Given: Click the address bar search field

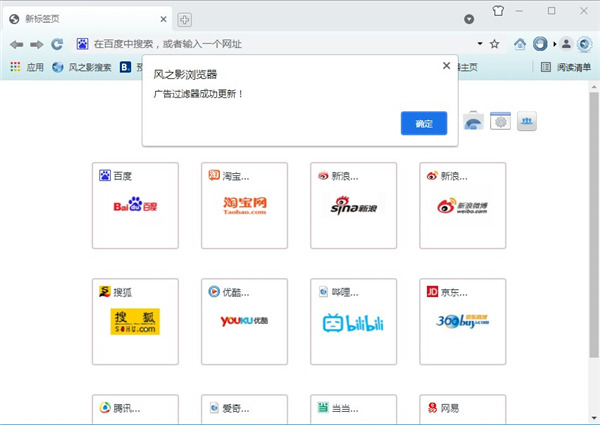Looking at the screenshot, I should click(280, 44).
